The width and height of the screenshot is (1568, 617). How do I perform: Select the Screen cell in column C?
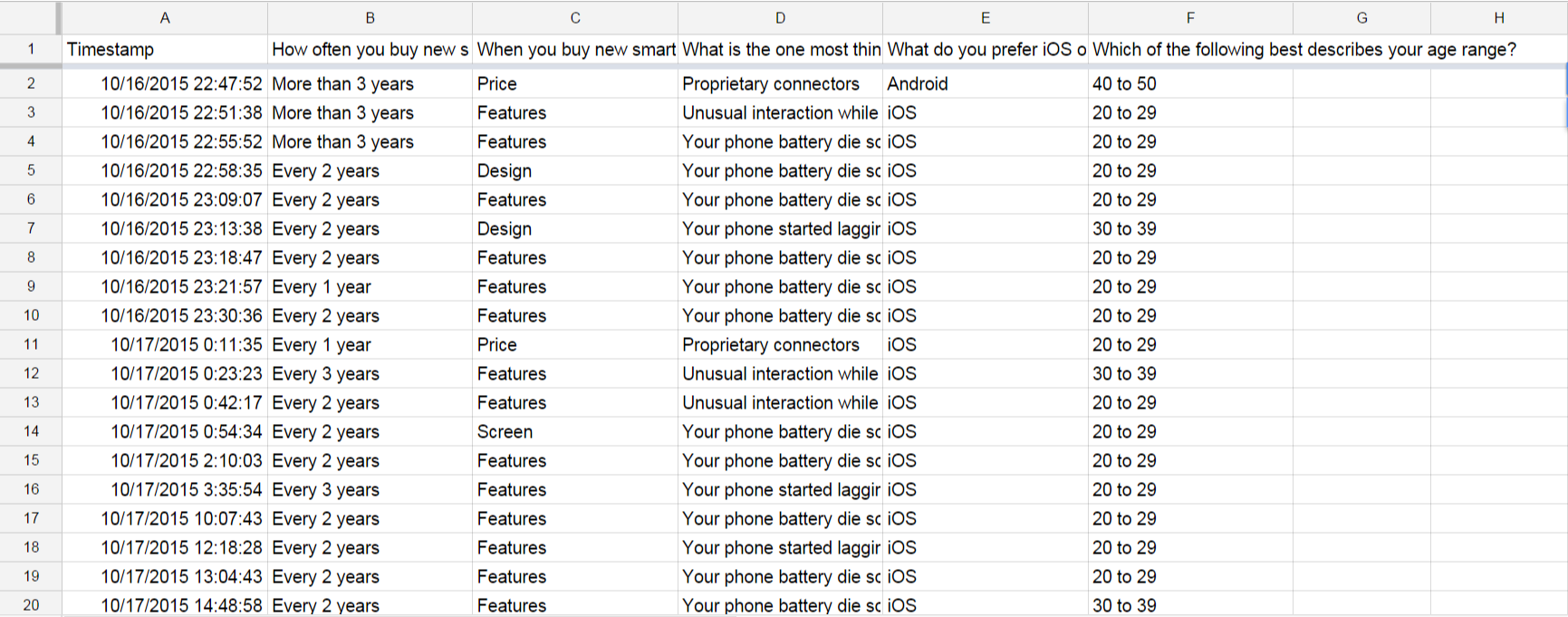pos(575,431)
